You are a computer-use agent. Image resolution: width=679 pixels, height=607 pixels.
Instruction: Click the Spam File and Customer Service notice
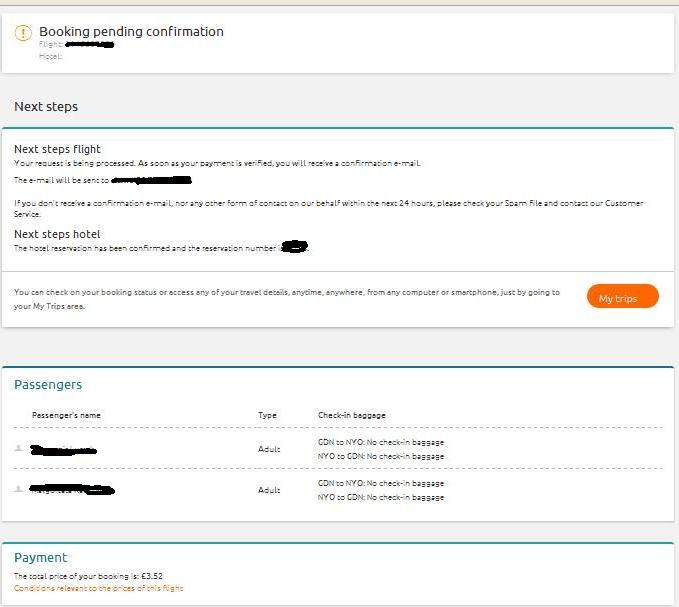click(x=328, y=208)
